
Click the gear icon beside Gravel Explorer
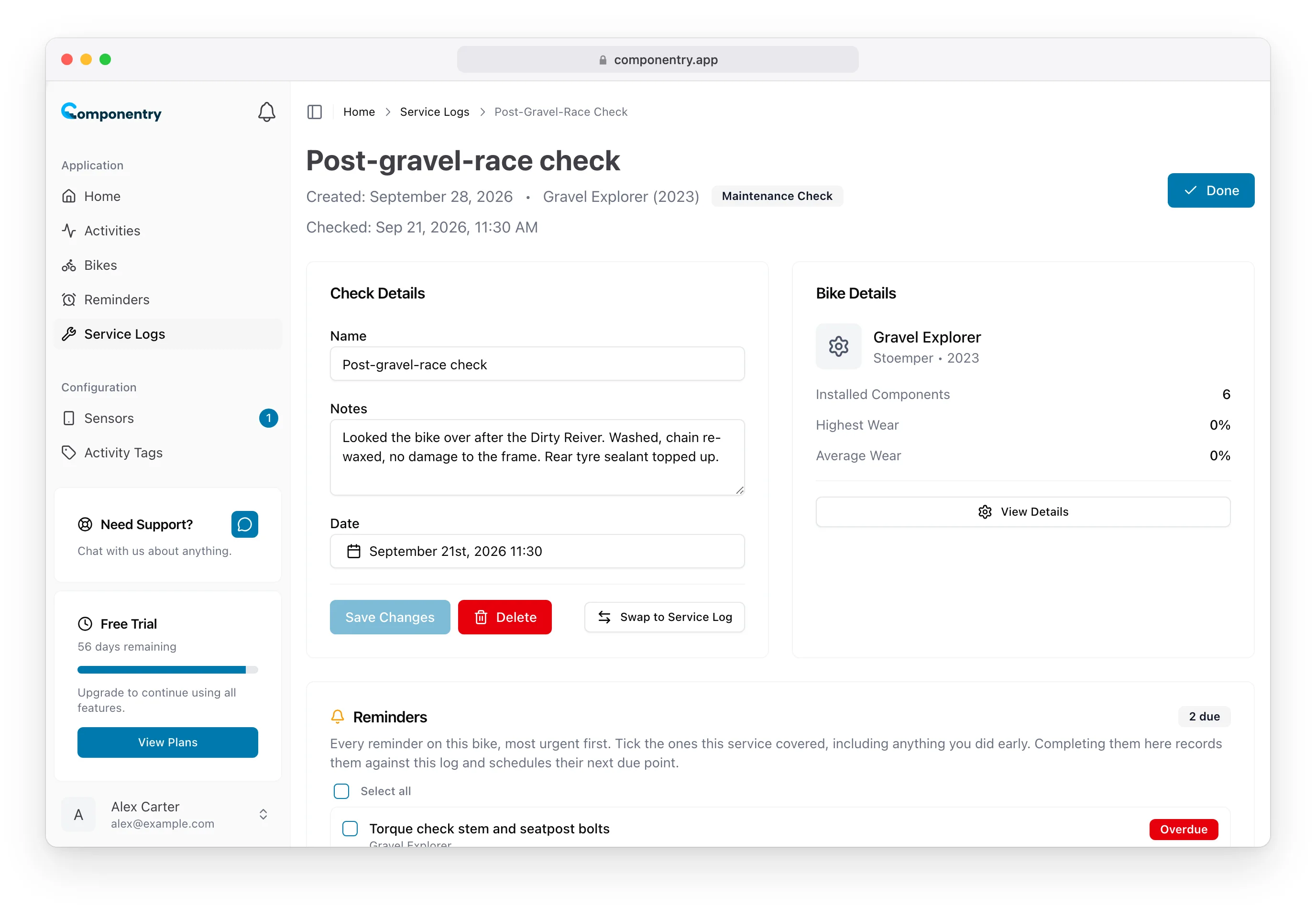[838, 346]
